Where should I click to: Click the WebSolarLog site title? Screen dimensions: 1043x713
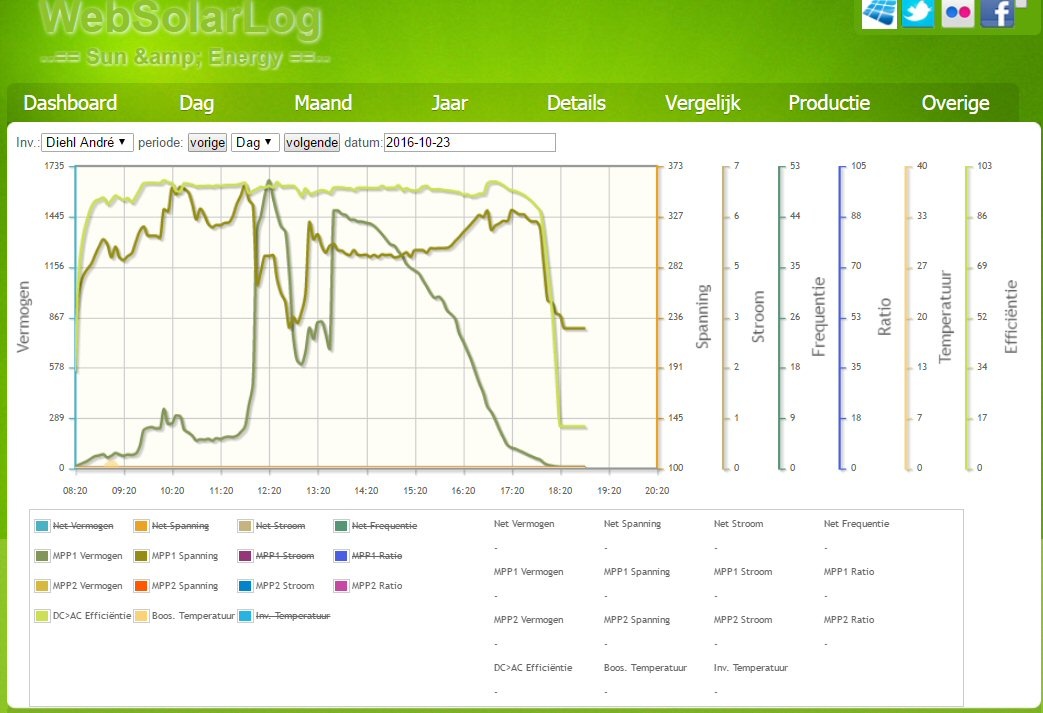(182, 19)
